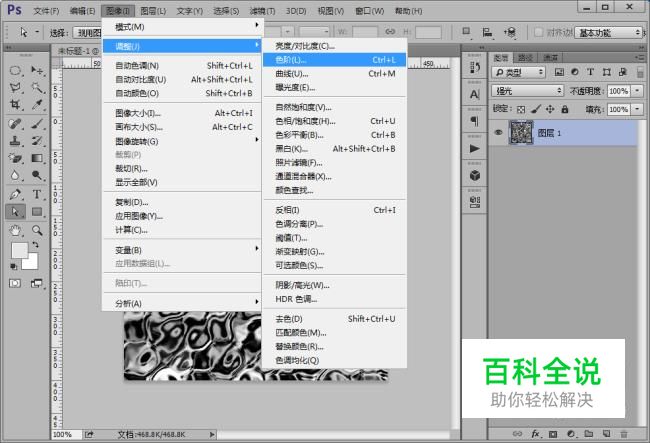Image resolution: width=650 pixels, height=443 pixels.
Task: Choose 色相/饱和度(H) menu item
Action: point(335,121)
